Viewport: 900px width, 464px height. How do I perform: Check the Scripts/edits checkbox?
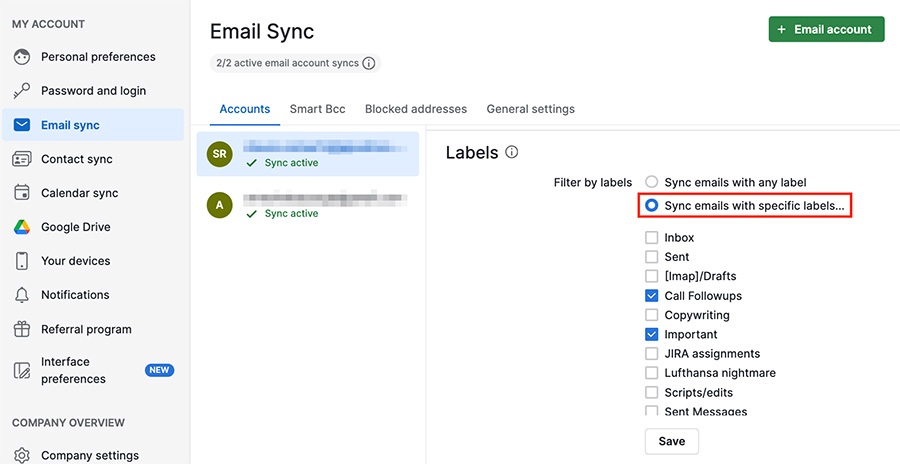[651, 393]
